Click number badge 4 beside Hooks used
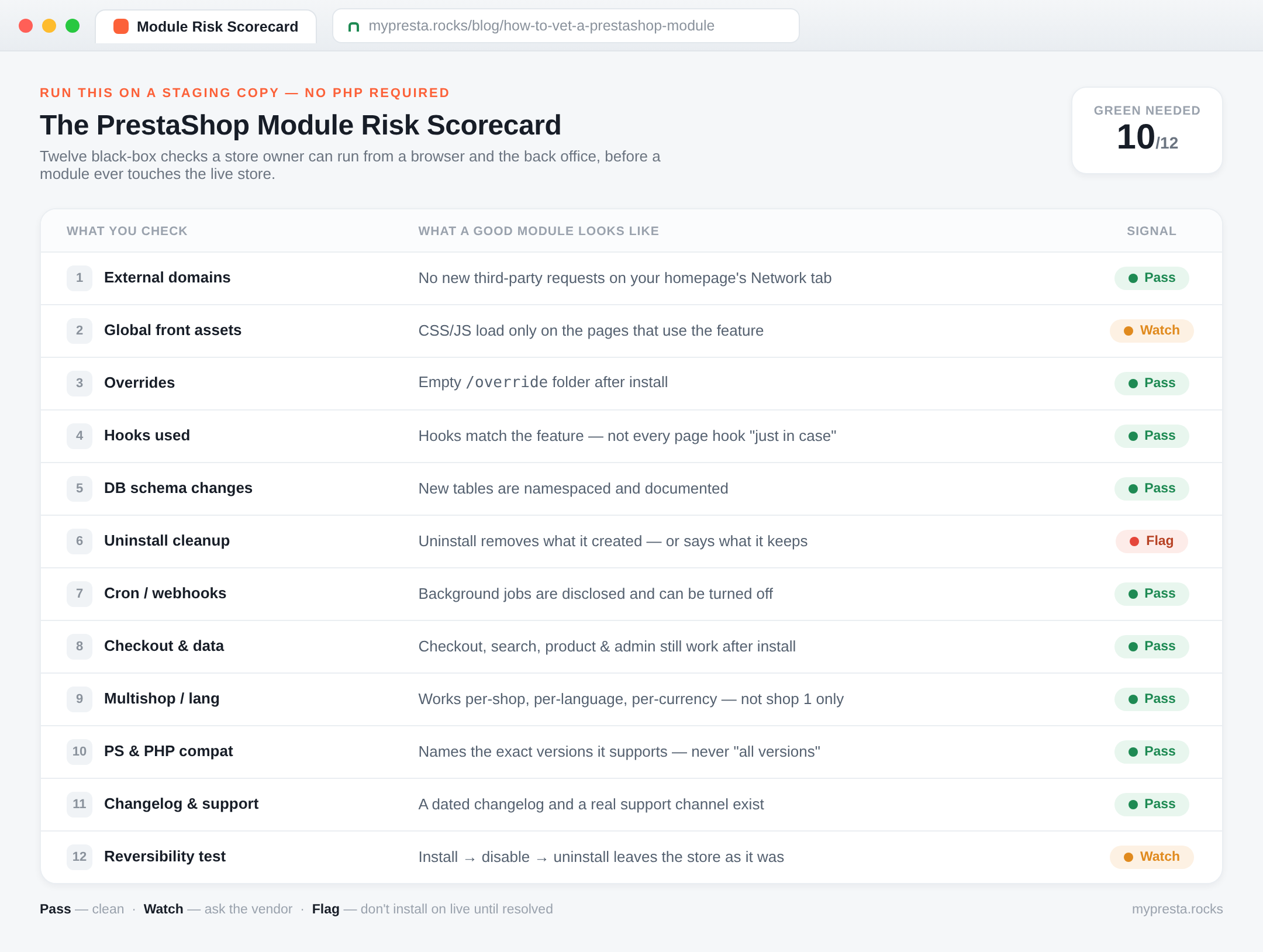This screenshot has width=1263, height=952. (x=80, y=436)
